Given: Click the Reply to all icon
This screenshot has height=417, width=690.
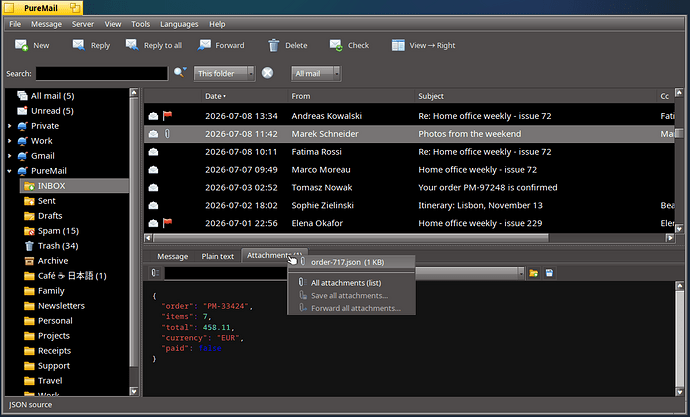Looking at the screenshot, I should 132,45.
